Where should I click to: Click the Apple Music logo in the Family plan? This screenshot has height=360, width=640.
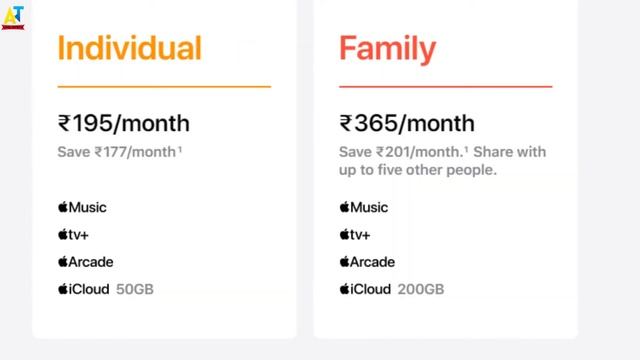[363, 207]
